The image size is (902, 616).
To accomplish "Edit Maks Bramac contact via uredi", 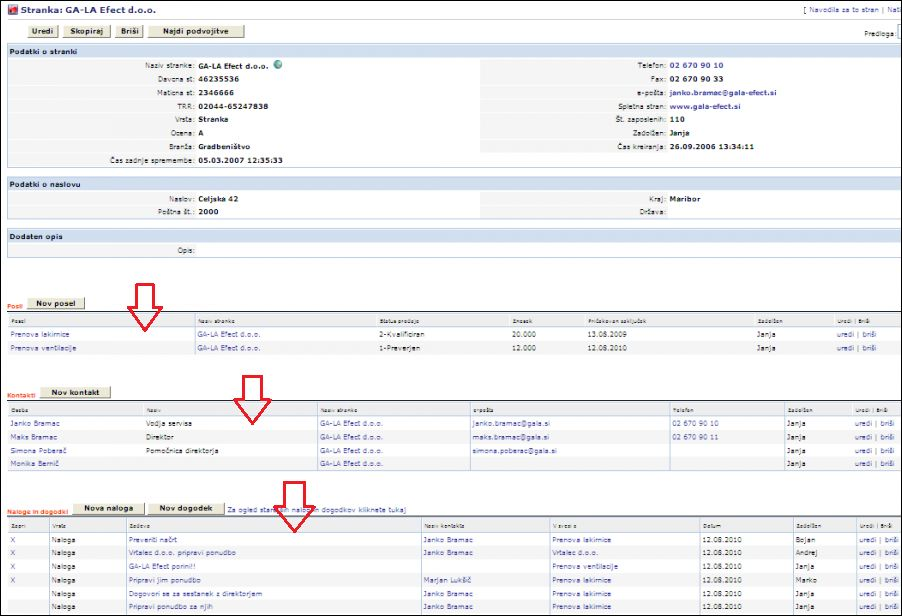I will (x=864, y=437).
